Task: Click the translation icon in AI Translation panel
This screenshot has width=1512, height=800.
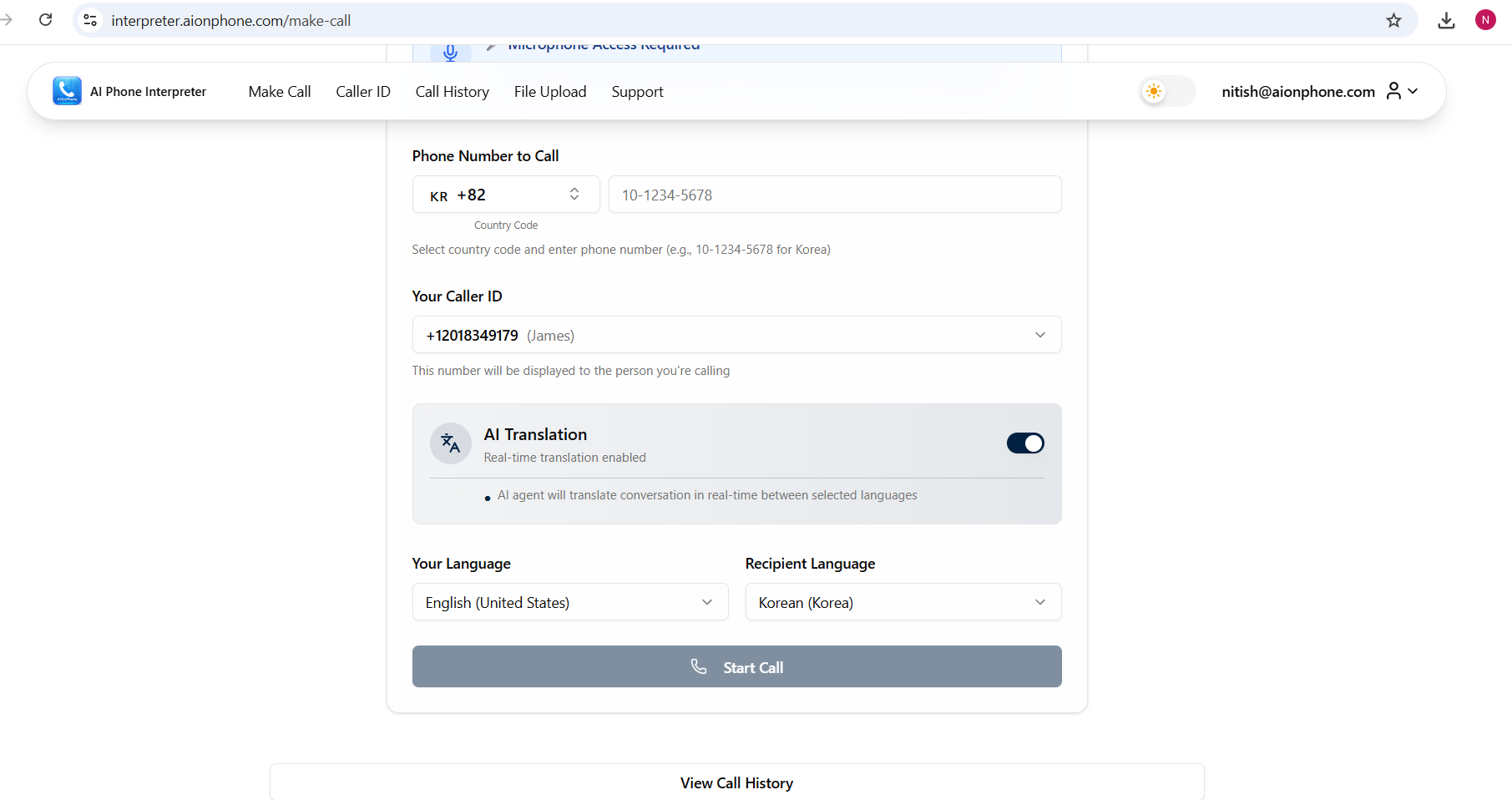Action: pos(450,443)
